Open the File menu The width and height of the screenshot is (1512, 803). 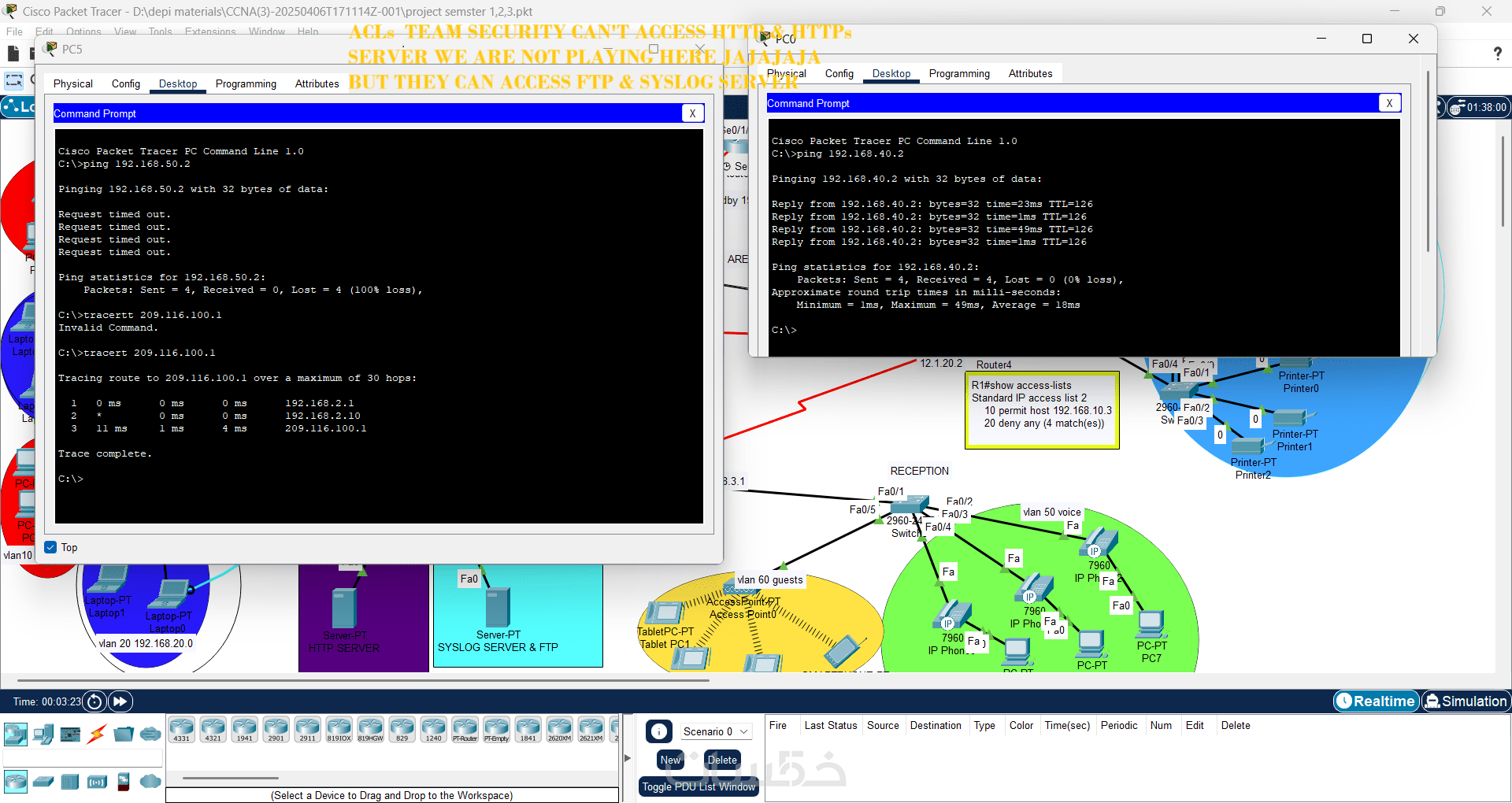[14, 31]
